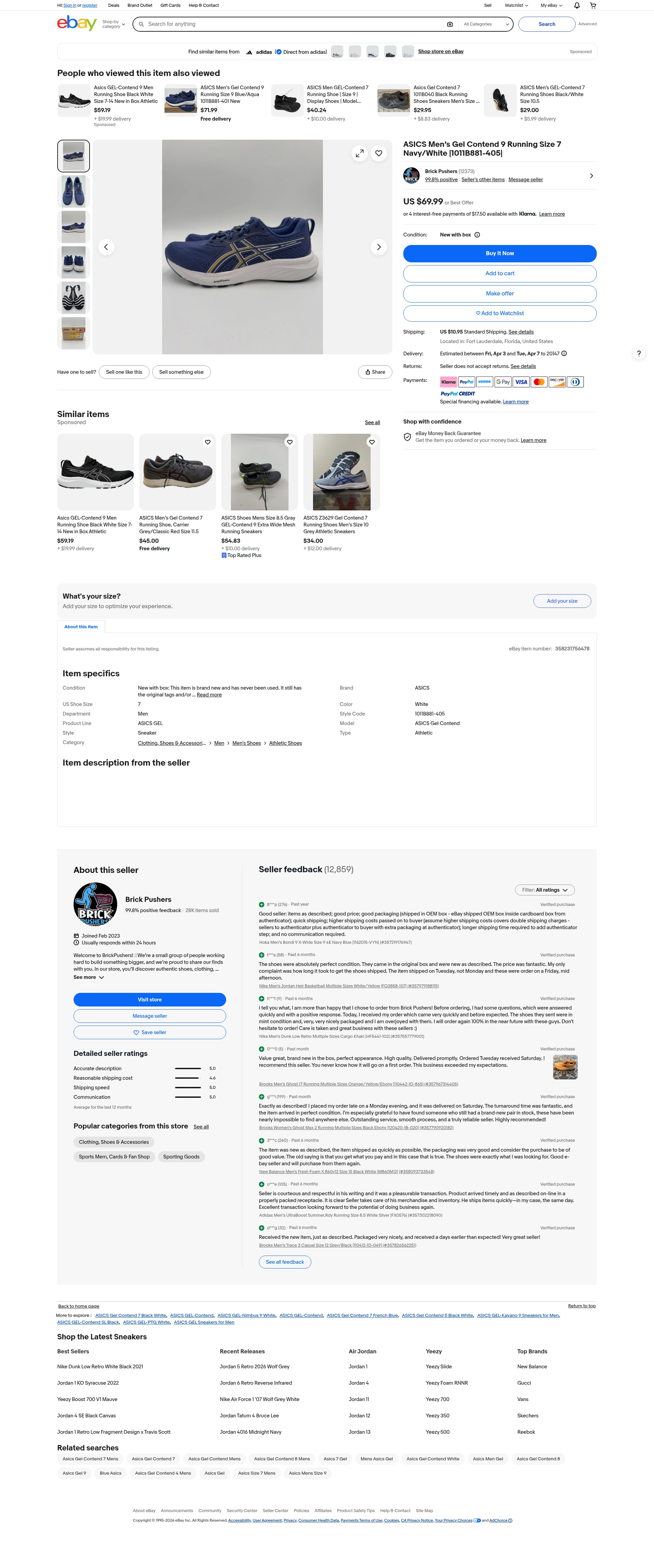Show previous product image arrow
The height and width of the screenshot is (1568, 654).
click(x=106, y=247)
